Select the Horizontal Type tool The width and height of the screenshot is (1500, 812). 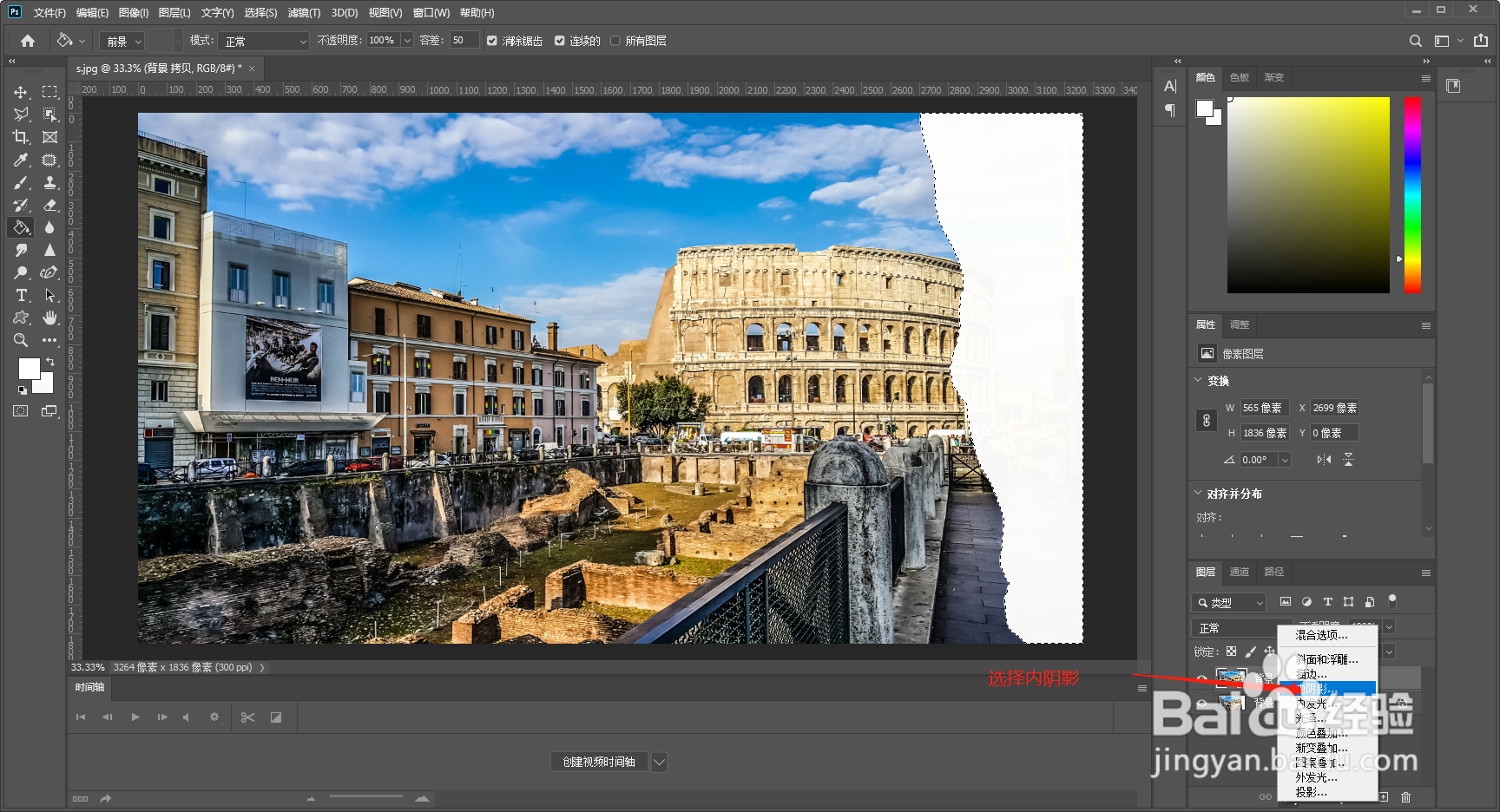pos(21,295)
